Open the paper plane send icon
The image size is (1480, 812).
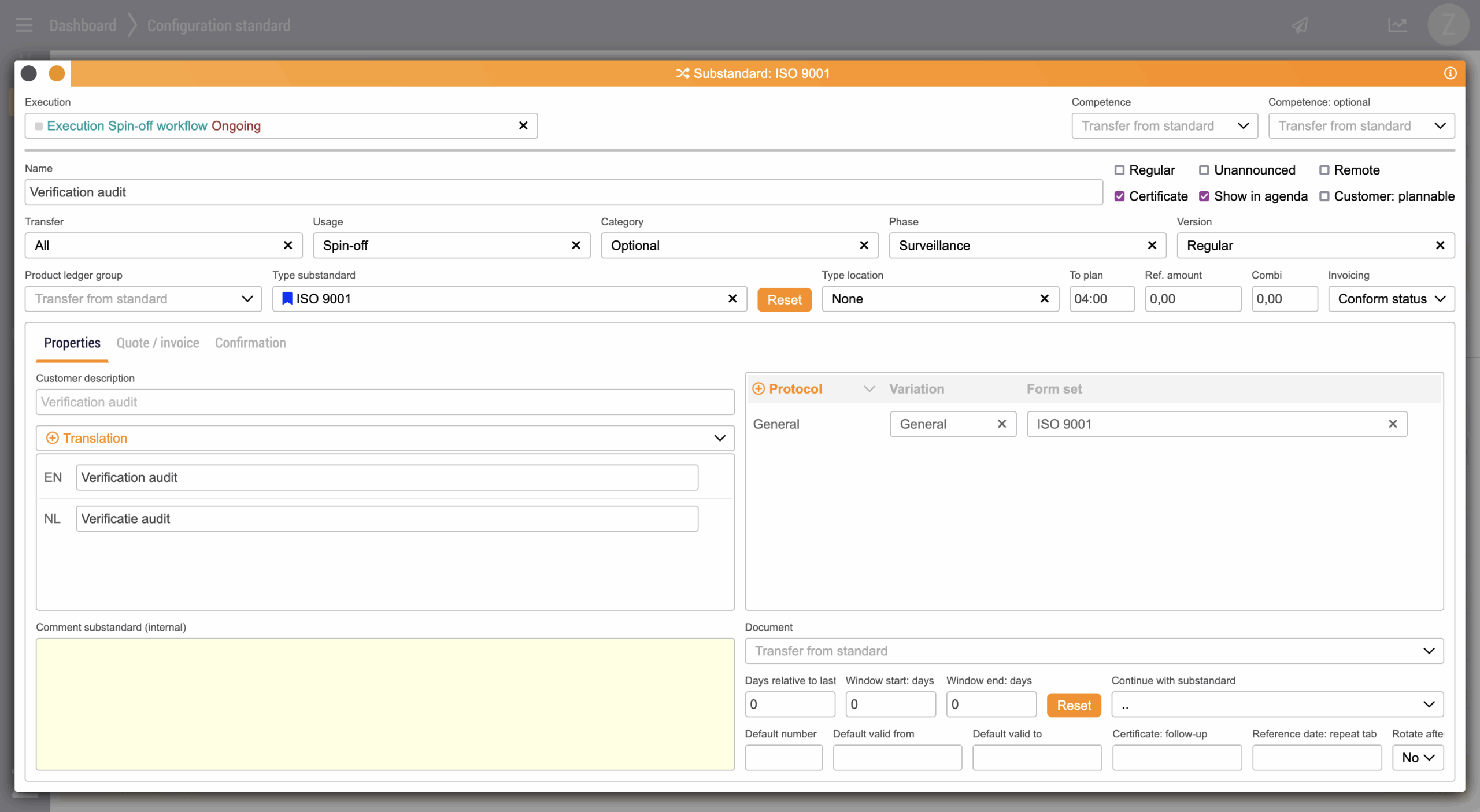coord(1300,25)
